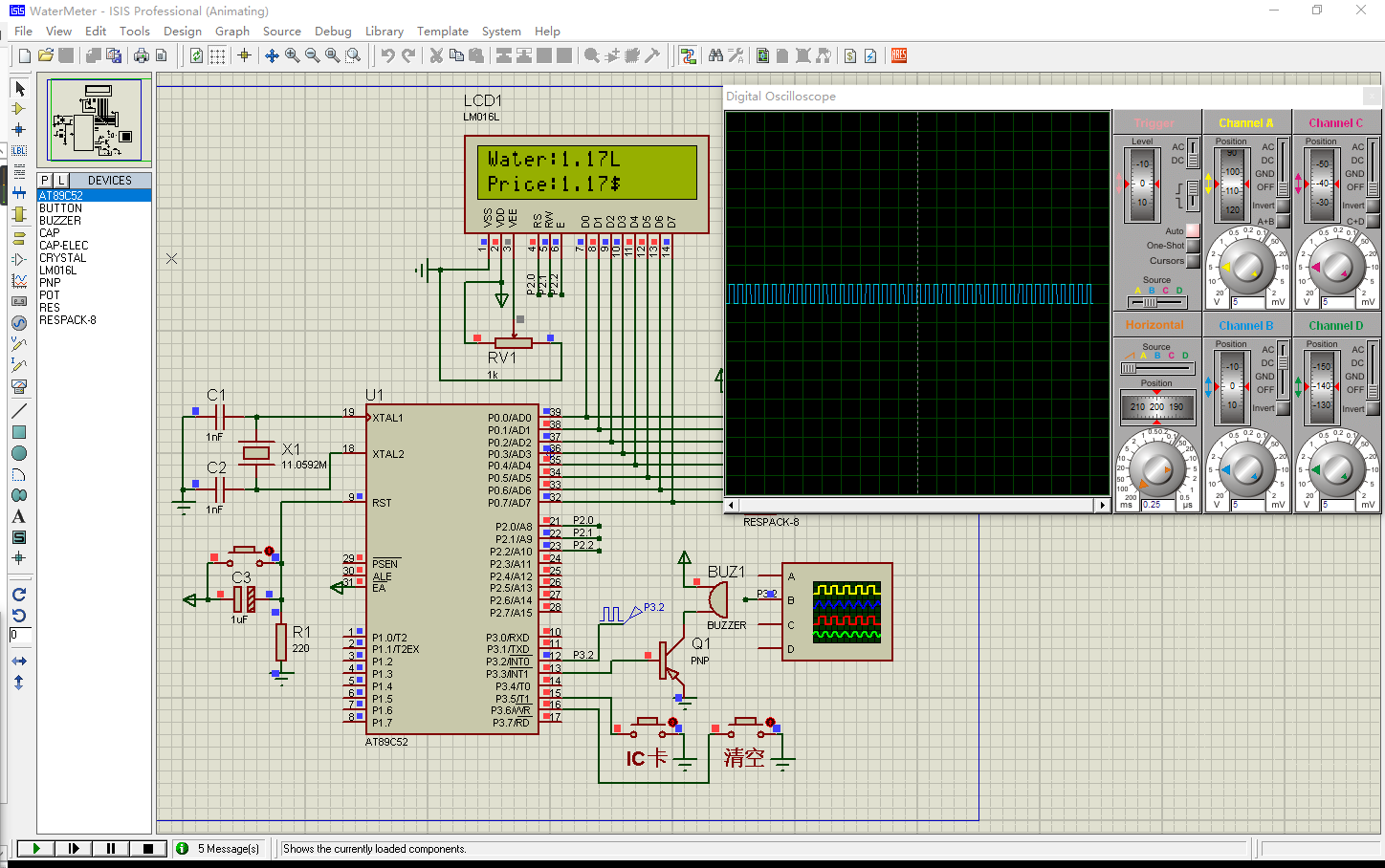Click the horizontal mirror (X-flip) icon
This screenshot has height=868, width=1385.
pos(18,662)
